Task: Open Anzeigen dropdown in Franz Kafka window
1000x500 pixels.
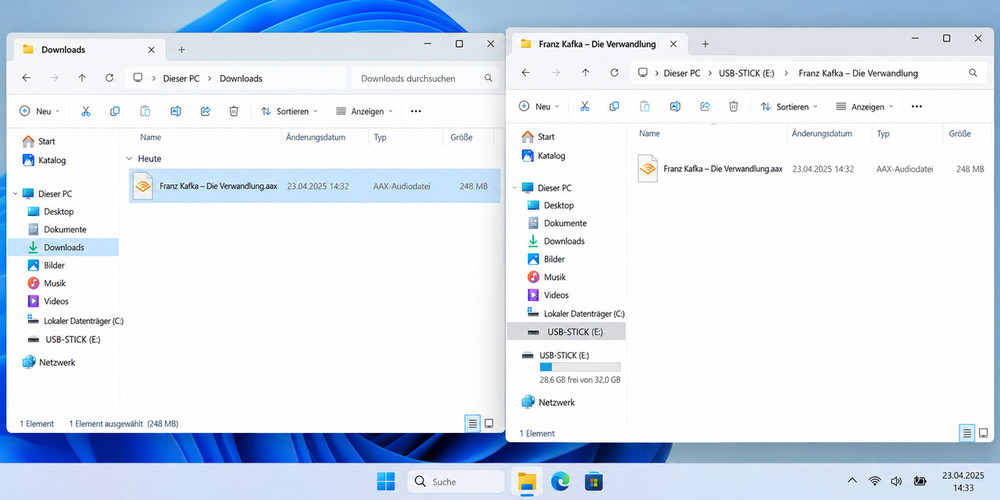Action: pyautogui.click(x=864, y=107)
